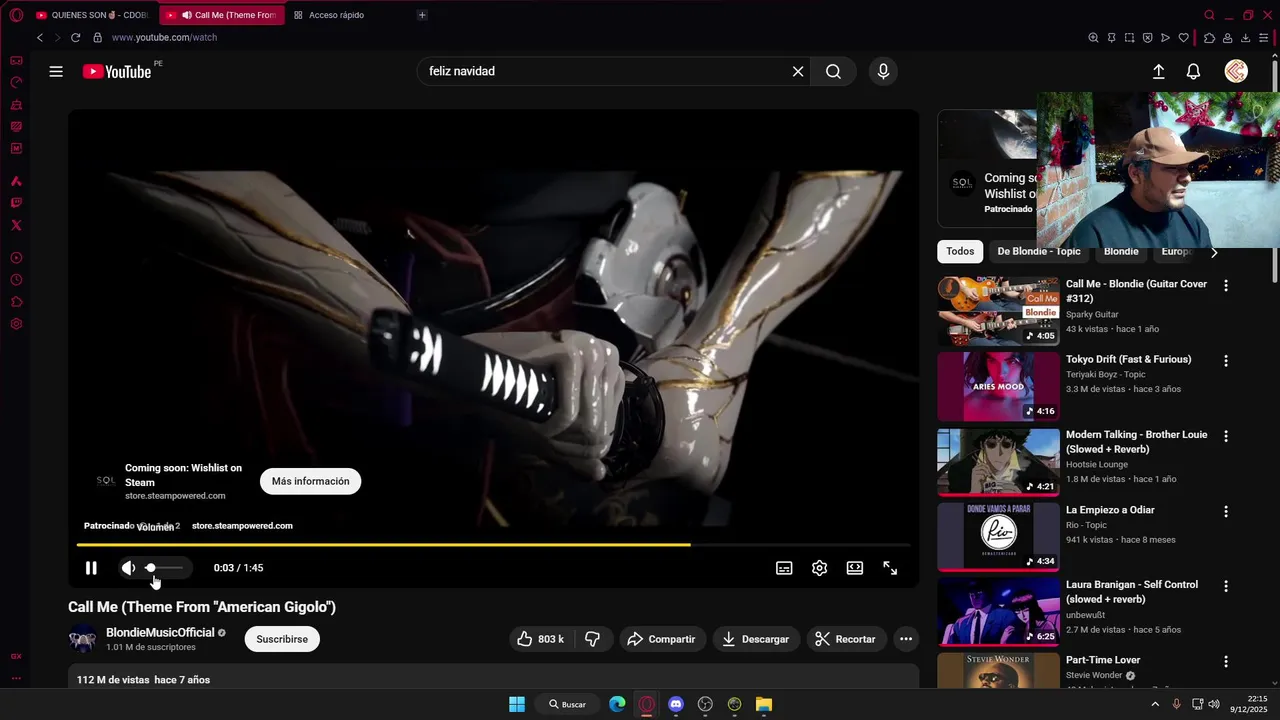
Task: Clip the video with Recortar
Action: pos(845,639)
